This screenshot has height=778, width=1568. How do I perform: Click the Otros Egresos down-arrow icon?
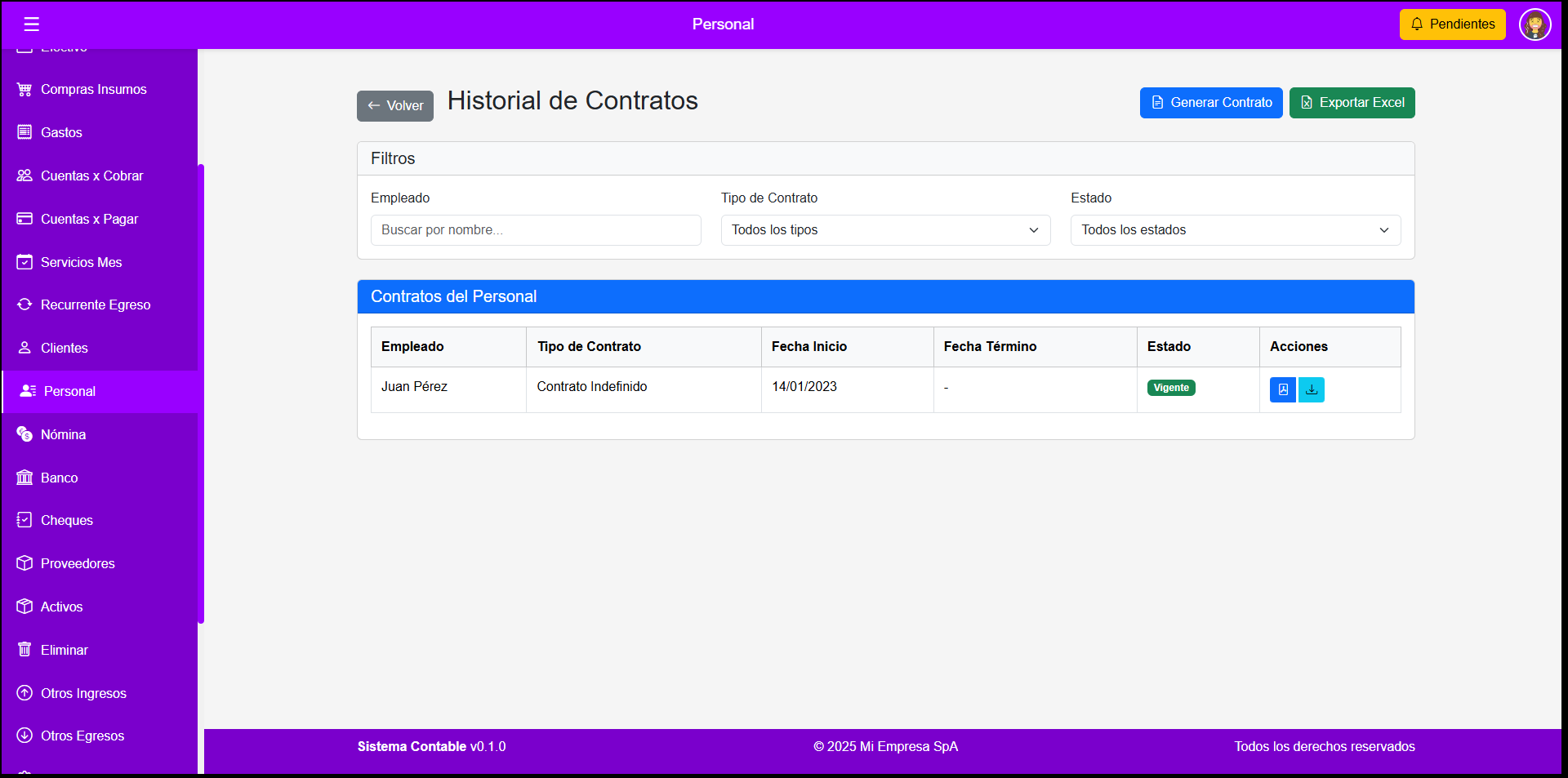pos(24,736)
